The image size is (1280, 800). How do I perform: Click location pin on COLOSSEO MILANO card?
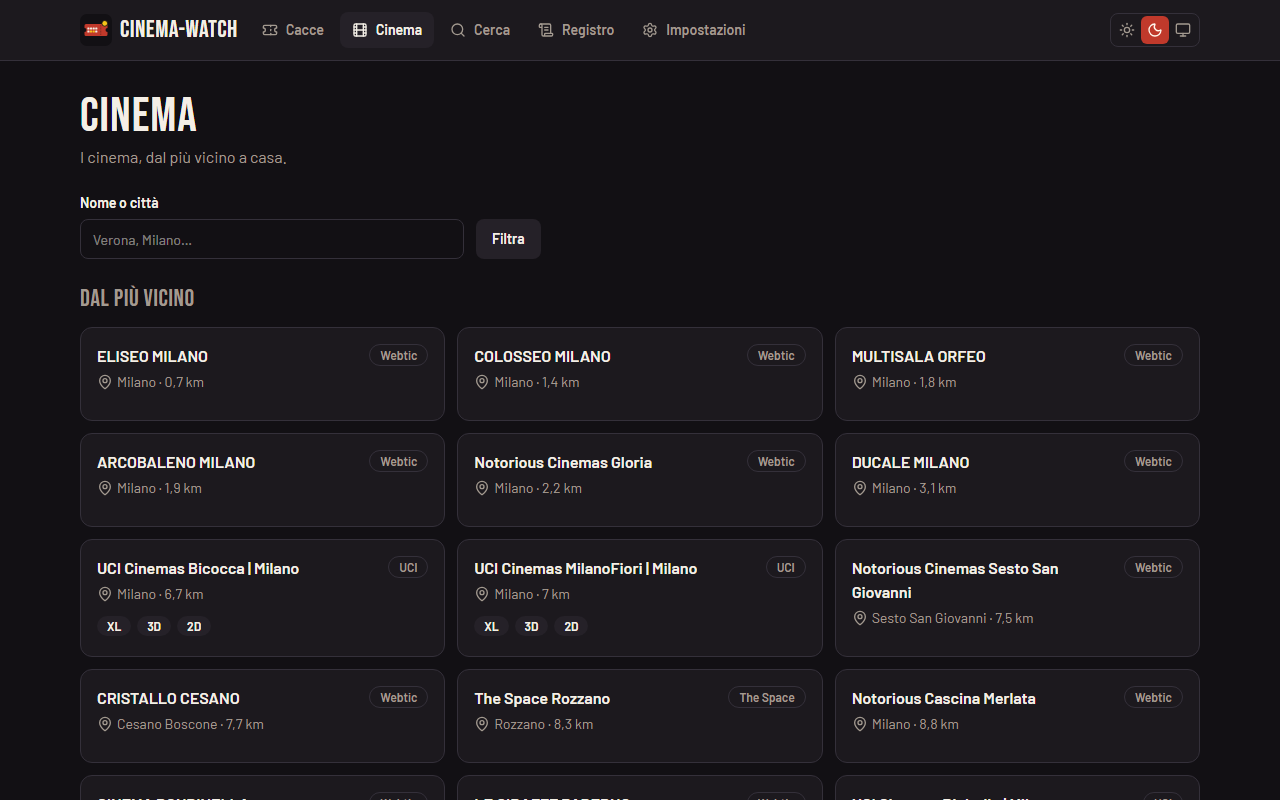coord(481,382)
